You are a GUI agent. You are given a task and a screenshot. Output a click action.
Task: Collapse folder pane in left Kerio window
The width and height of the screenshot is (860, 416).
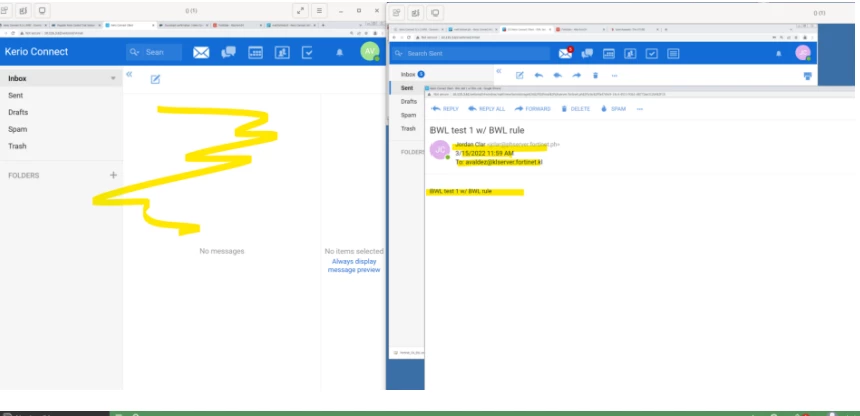pyautogui.click(x=129, y=74)
